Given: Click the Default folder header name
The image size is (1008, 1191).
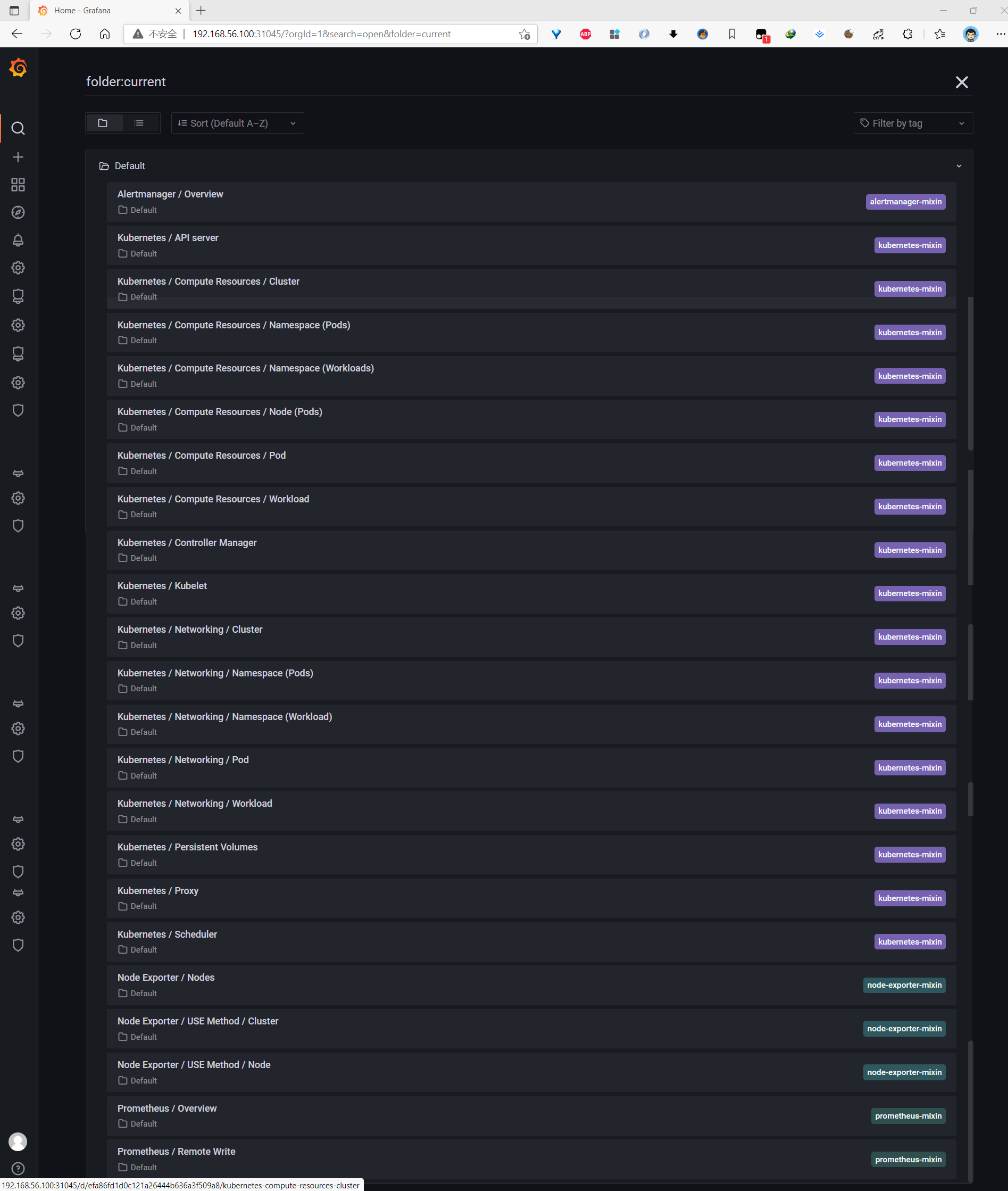Looking at the screenshot, I should (130, 166).
